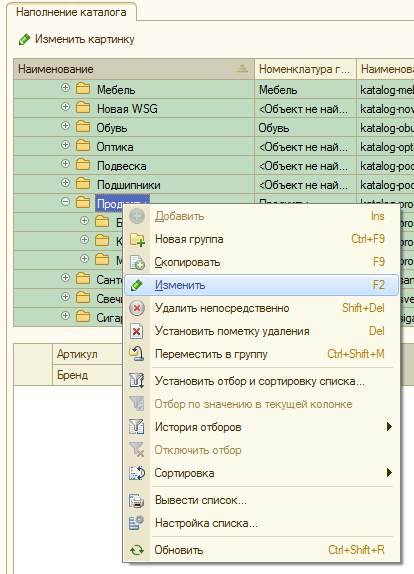
Task: Collapse the selected Продукты folder
Action: point(65,202)
